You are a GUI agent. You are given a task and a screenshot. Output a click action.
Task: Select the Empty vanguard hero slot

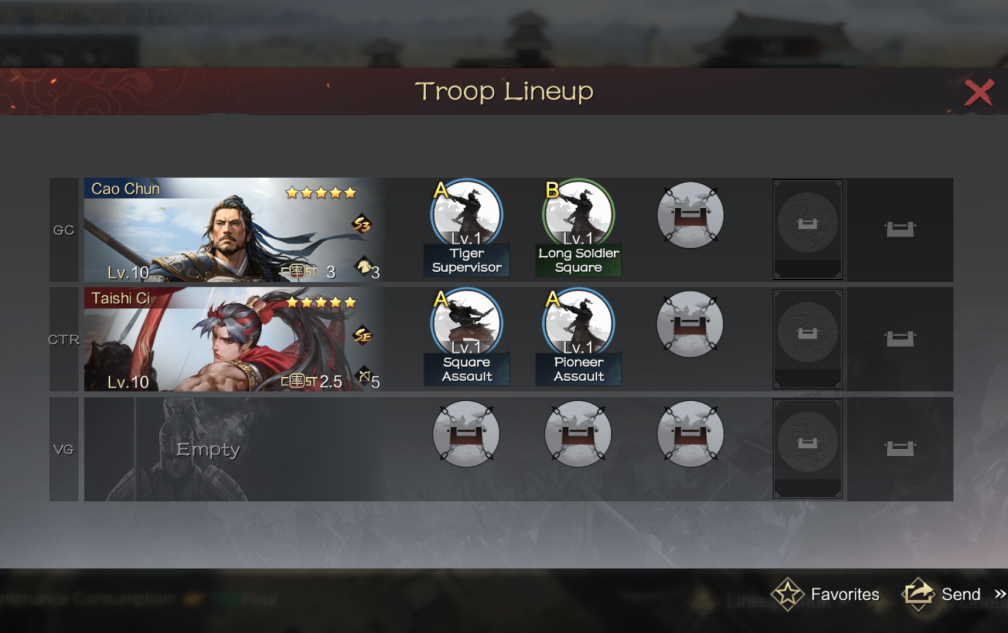point(235,449)
